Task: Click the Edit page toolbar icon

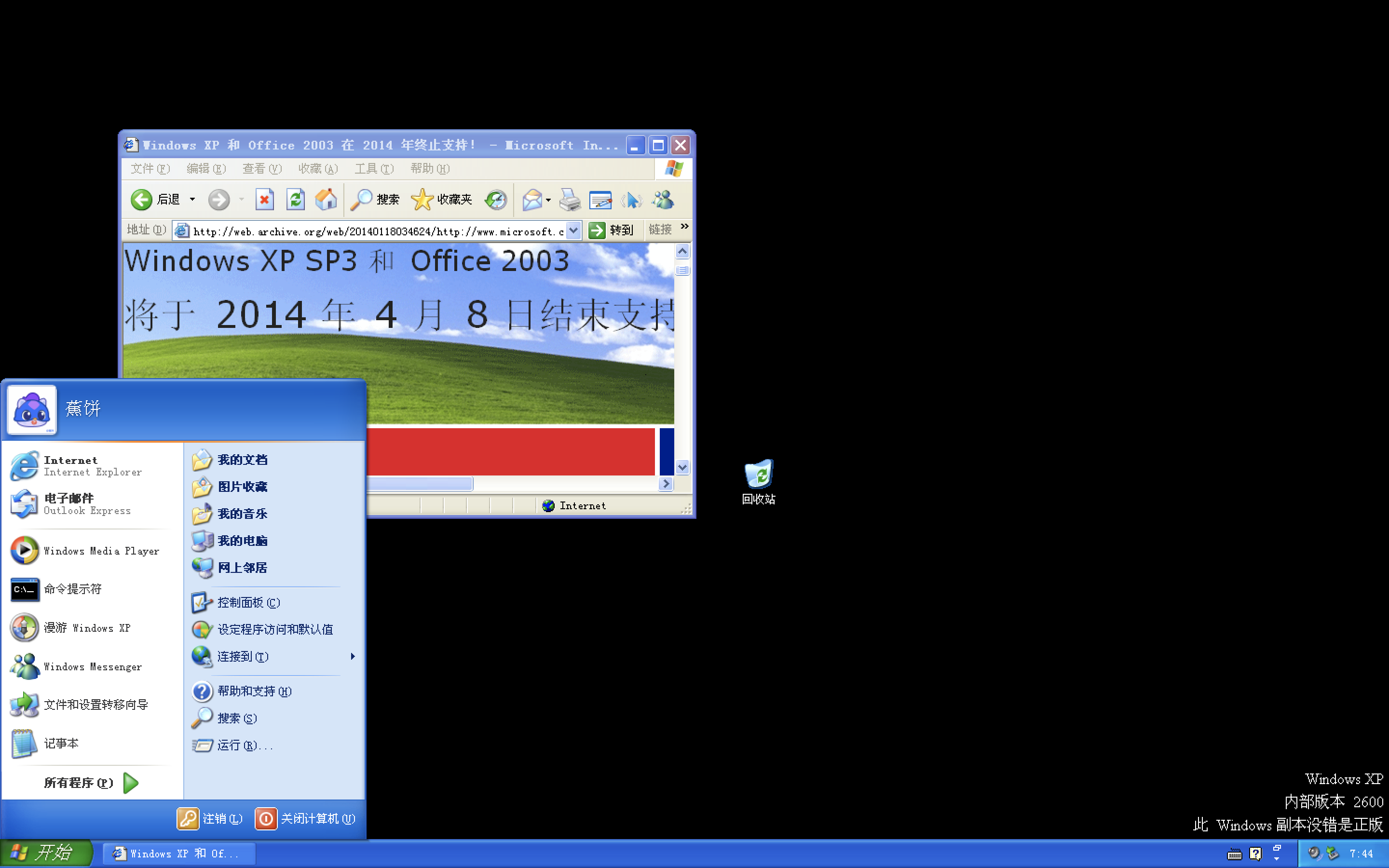Action: (600, 199)
